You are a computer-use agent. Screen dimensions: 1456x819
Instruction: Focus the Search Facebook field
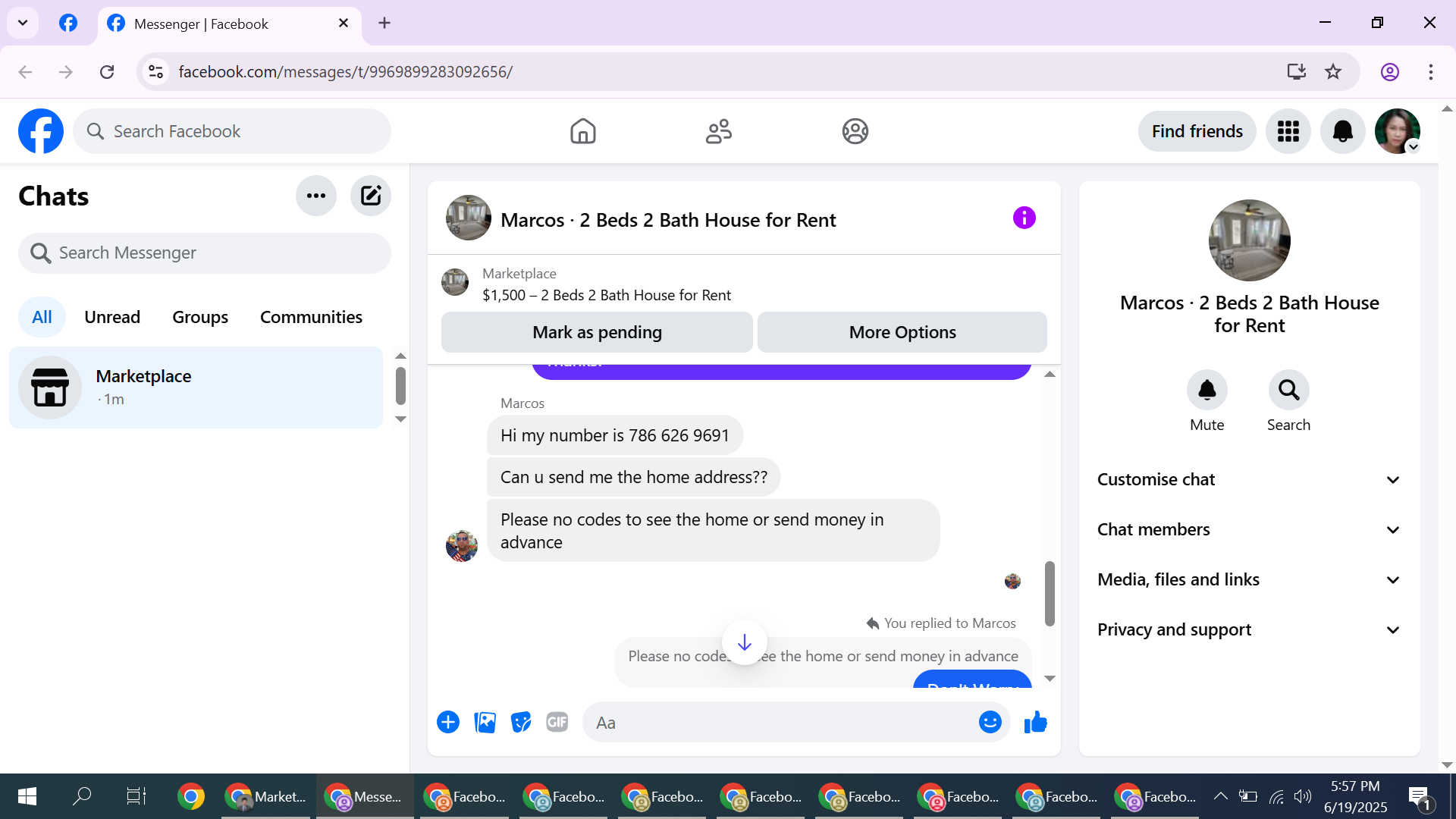click(232, 131)
